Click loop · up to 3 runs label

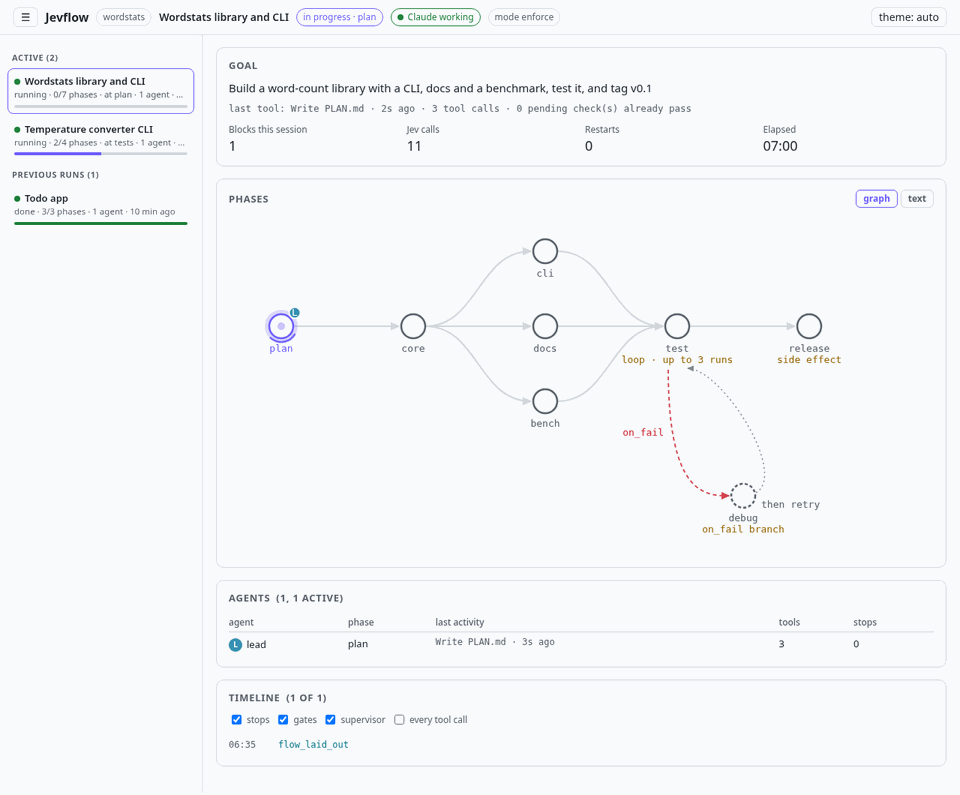point(677,360)
